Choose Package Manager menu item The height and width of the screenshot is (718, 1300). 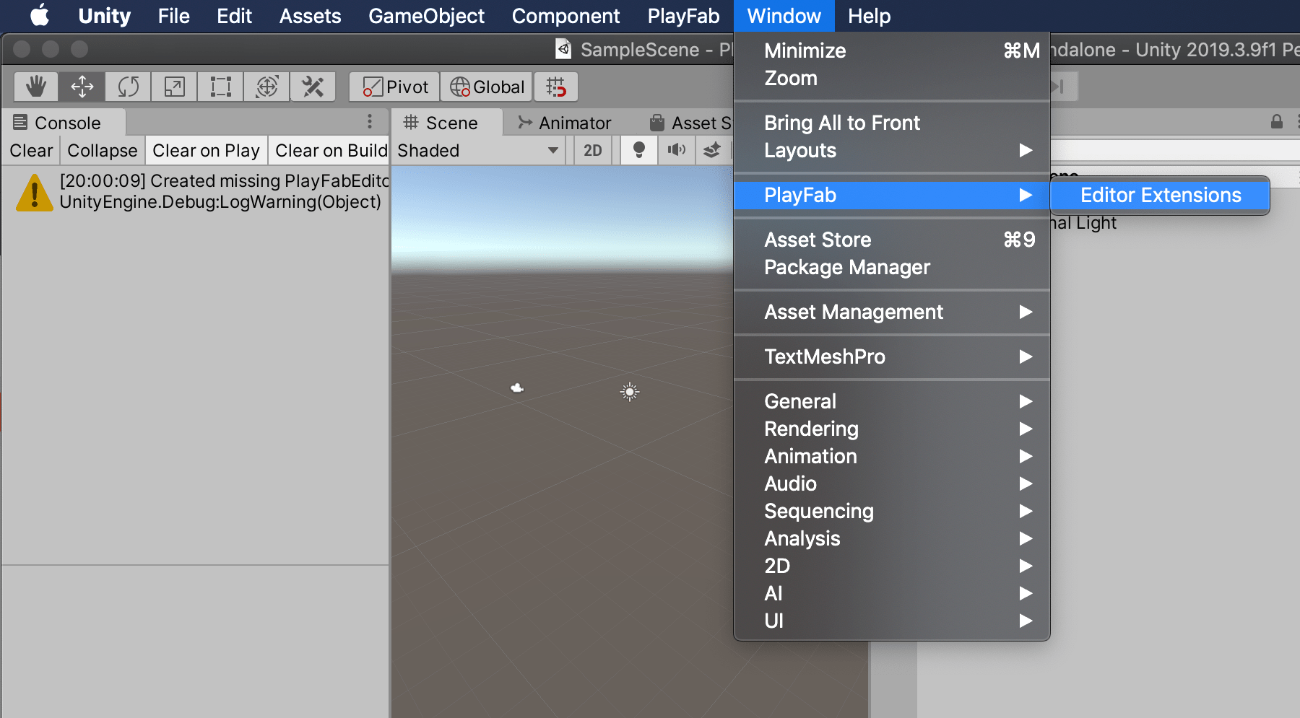tap(892, 267)
